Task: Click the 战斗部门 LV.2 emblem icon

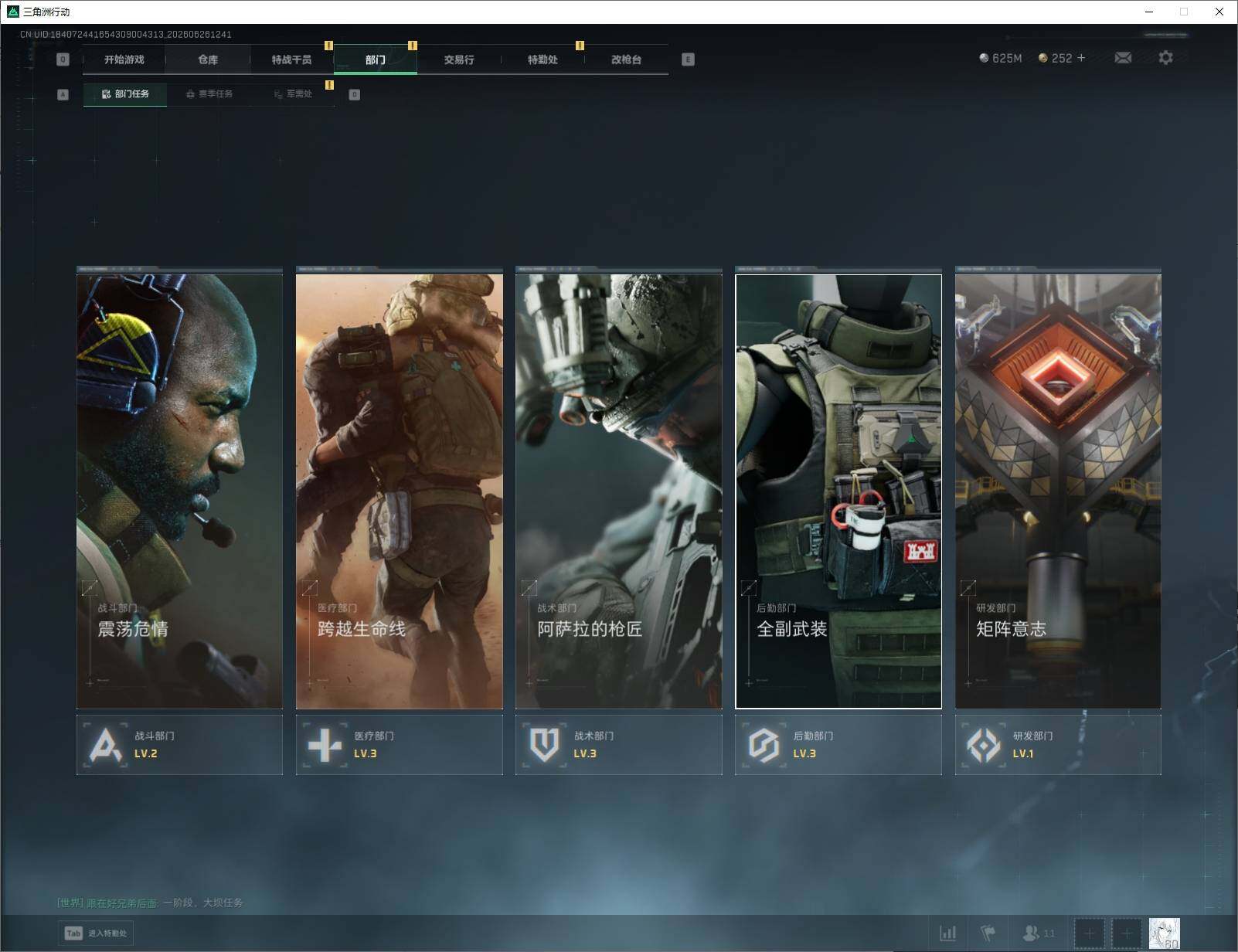Action: (106, 745)
